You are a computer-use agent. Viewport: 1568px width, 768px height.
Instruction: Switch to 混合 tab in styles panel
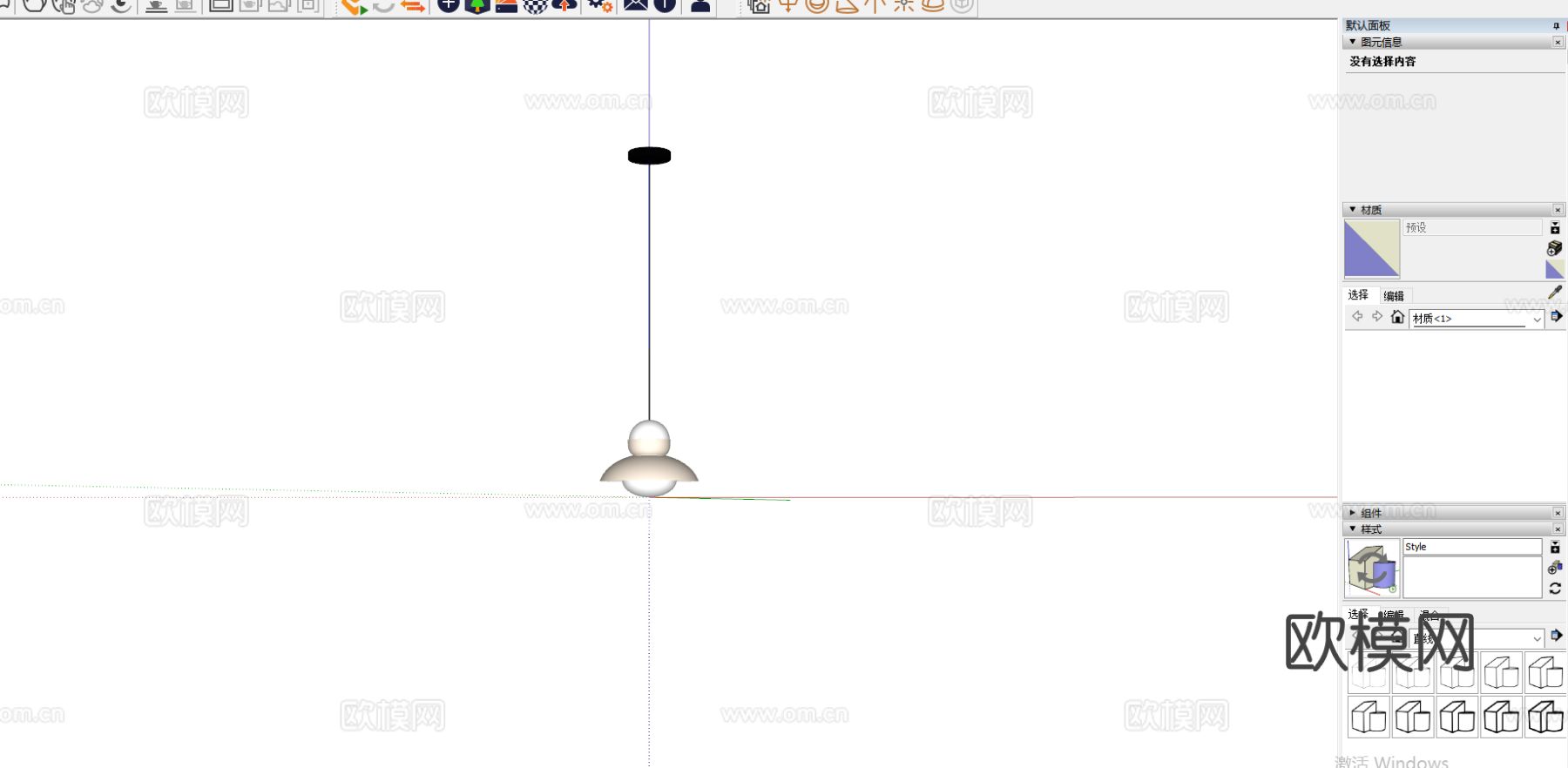1429,615
